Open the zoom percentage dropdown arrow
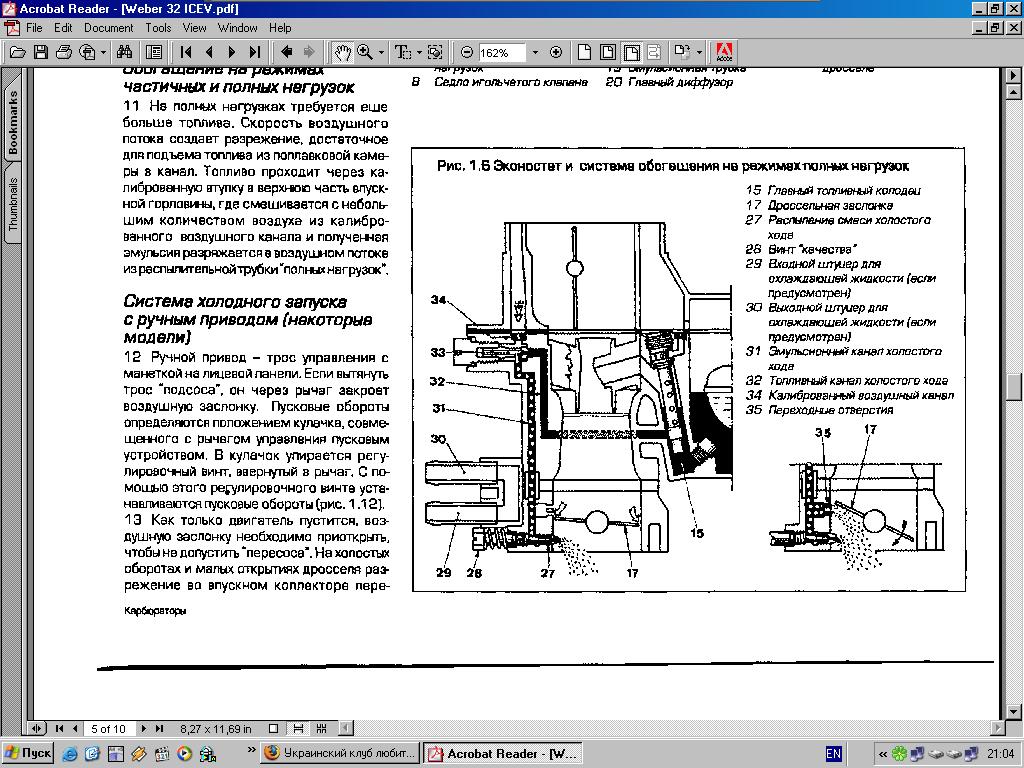Image resolution: width=1024 pixels, height=768 pixels. coord(535,52)
